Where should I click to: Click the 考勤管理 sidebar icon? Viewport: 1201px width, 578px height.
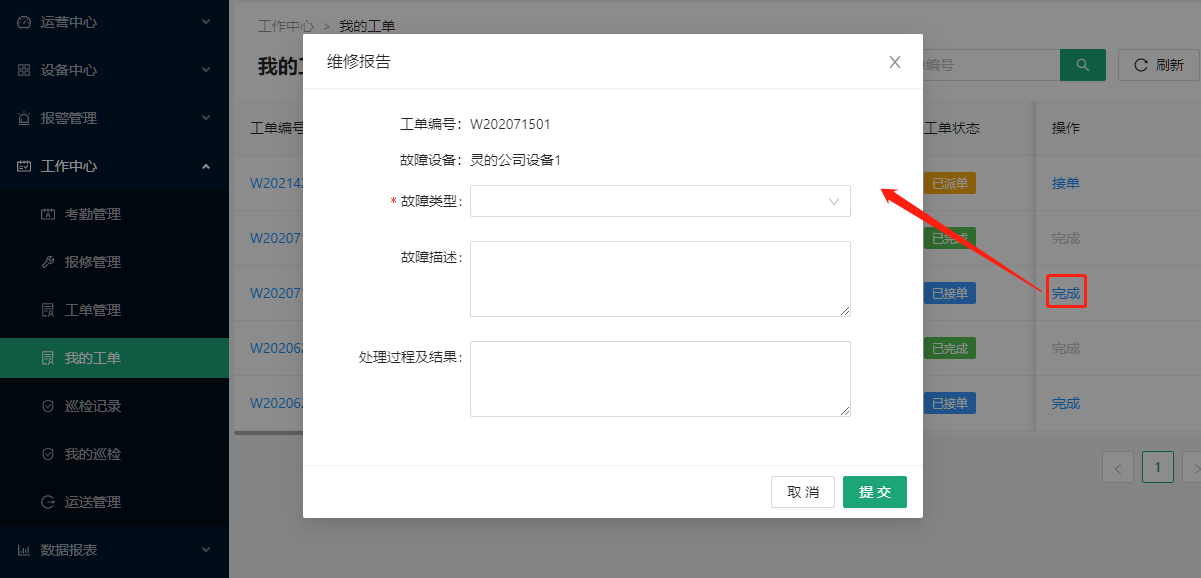[x=47, y=214]
